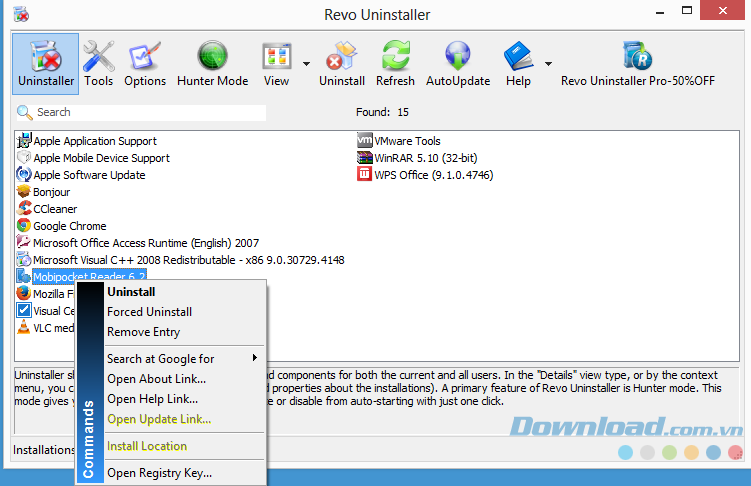
Task: Click Open About Link... menu entry
Action: click(156, 378)
